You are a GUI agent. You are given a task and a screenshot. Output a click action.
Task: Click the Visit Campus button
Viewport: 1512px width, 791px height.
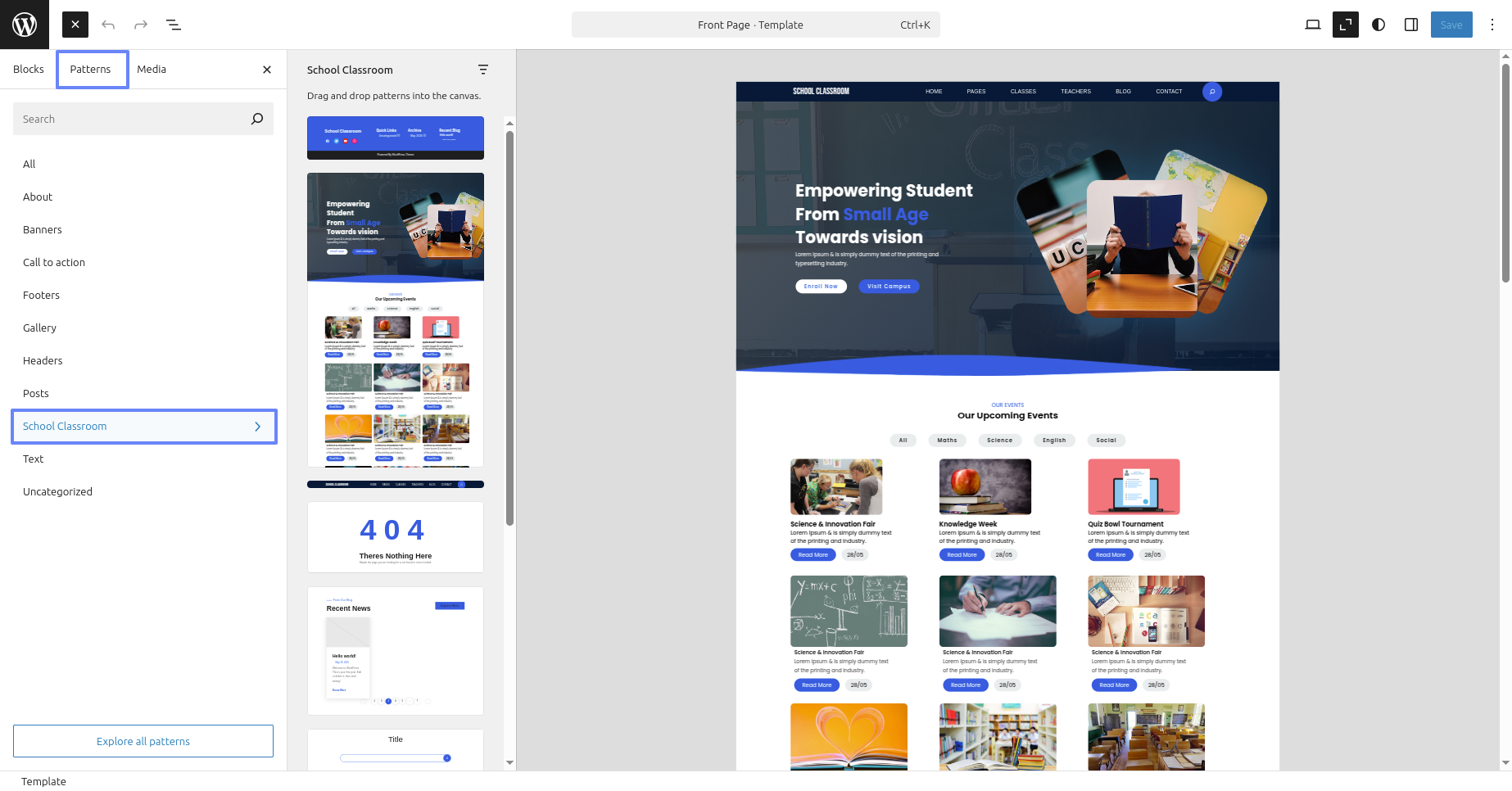[889, 287]
